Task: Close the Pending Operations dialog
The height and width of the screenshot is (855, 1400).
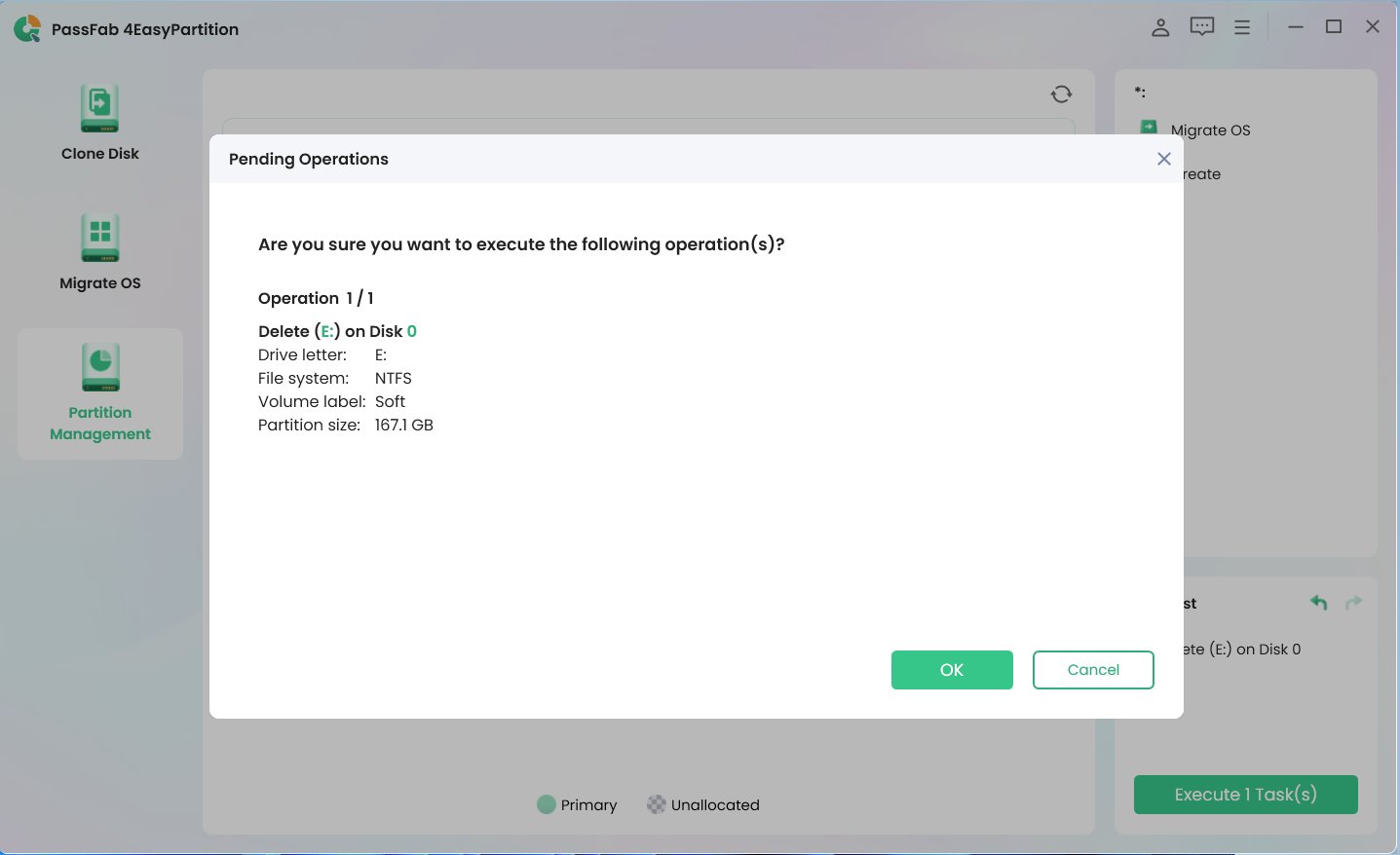Action: pyautogui.click(x=1163, y=159)
